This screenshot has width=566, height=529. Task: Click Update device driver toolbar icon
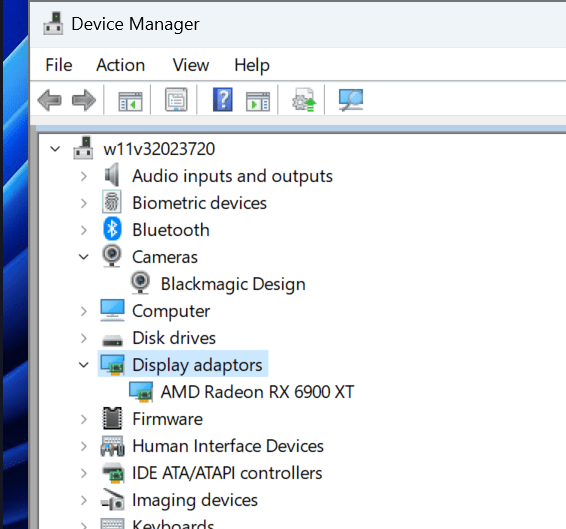pos(304,99)
